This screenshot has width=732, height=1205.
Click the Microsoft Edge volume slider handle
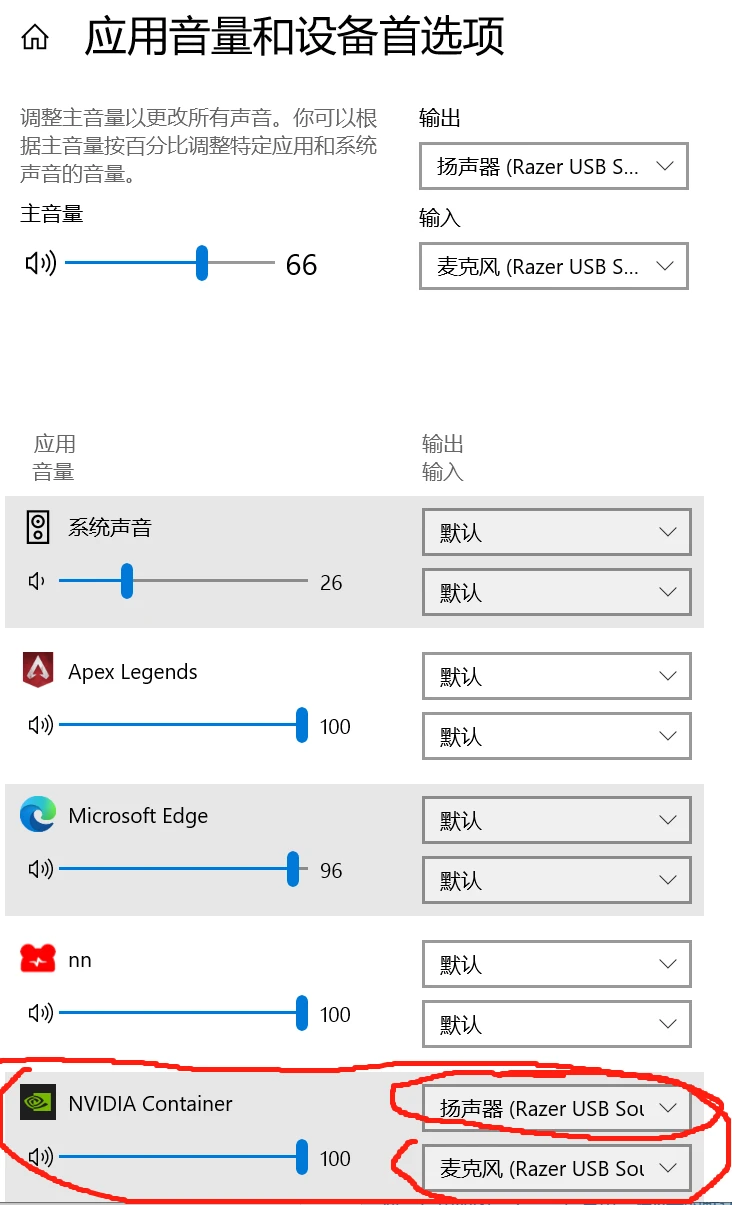click(x=293, y=869)
